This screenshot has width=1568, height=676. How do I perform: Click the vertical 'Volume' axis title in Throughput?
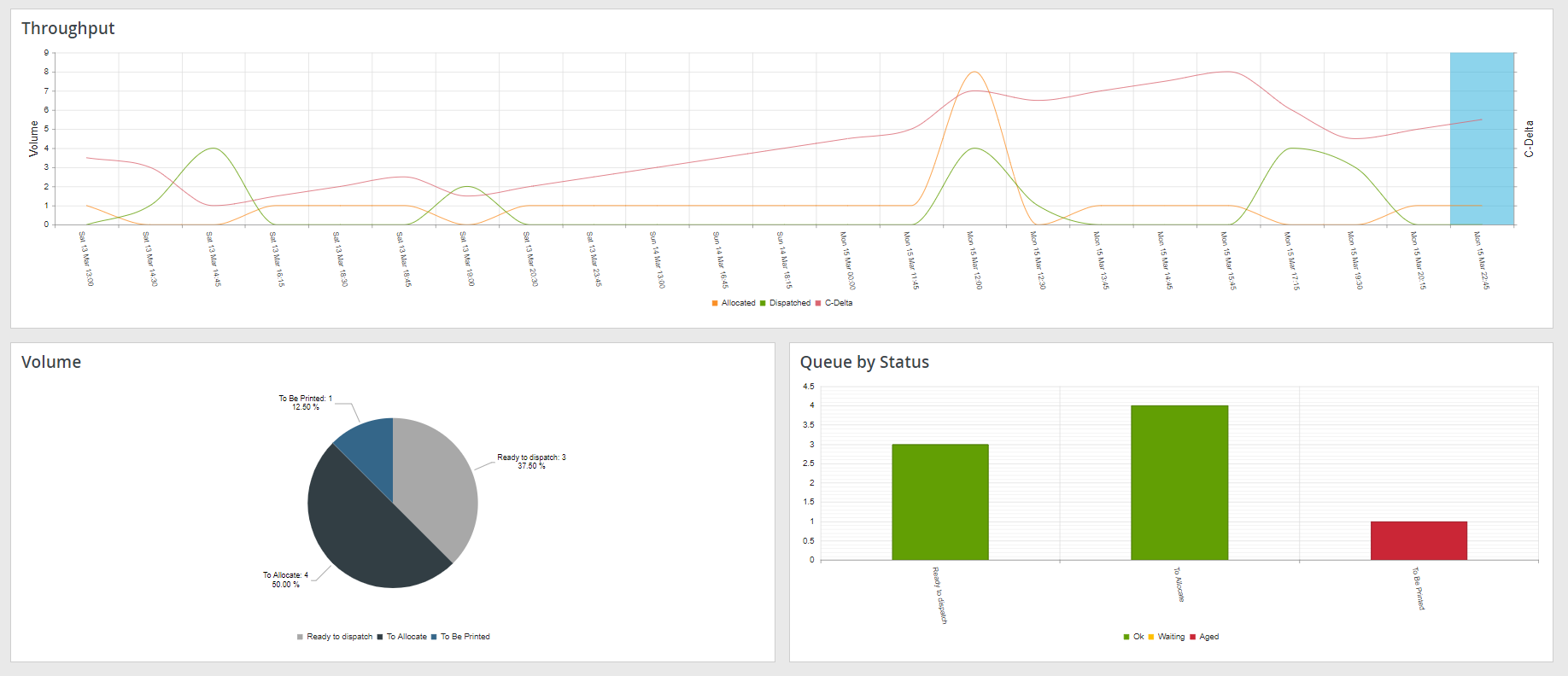[x=34, y=138]
